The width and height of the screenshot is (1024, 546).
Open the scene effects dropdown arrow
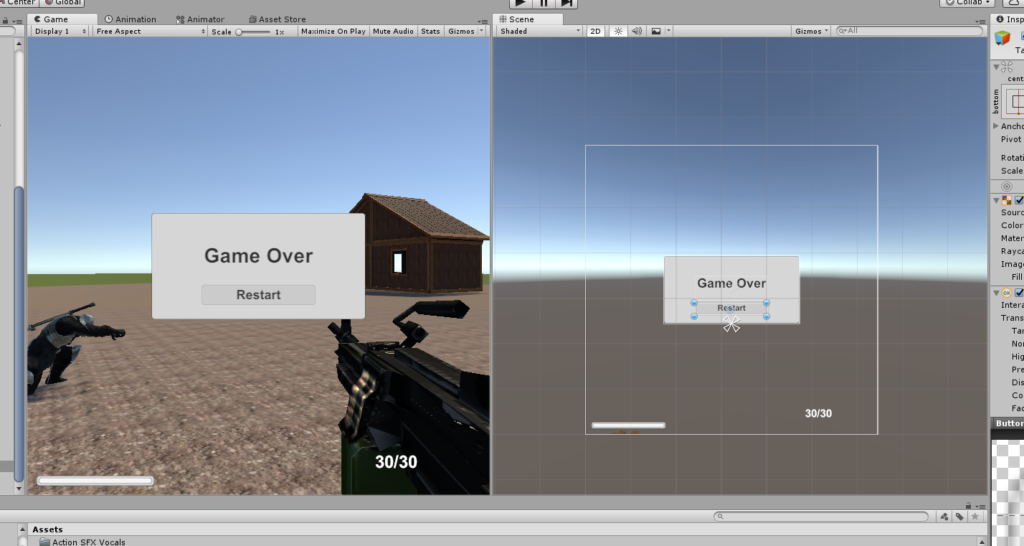(x=668, y=31)
